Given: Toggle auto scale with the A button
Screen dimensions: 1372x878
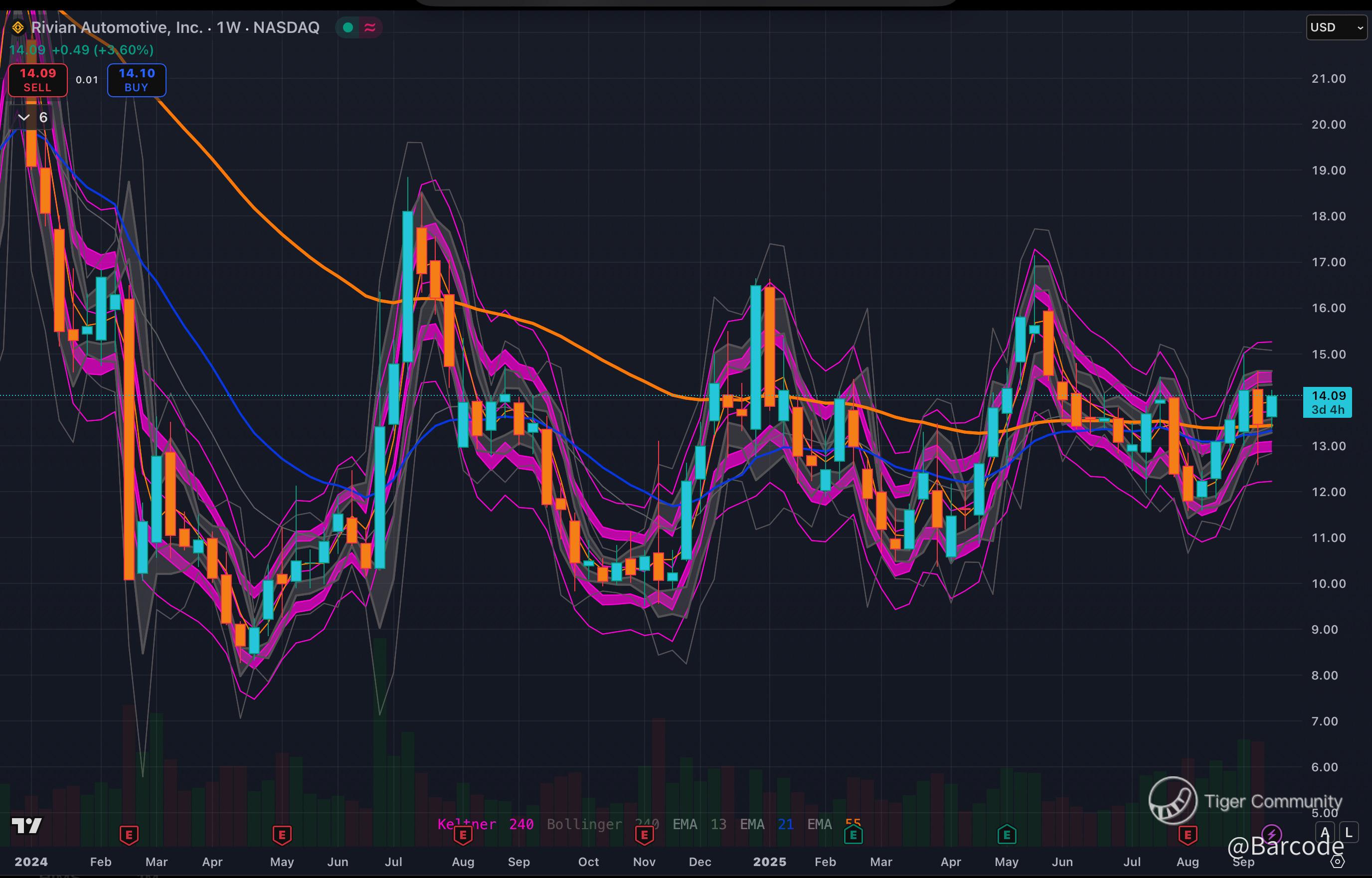Looking at the screenshot, I should click(x=1325, y=833).
